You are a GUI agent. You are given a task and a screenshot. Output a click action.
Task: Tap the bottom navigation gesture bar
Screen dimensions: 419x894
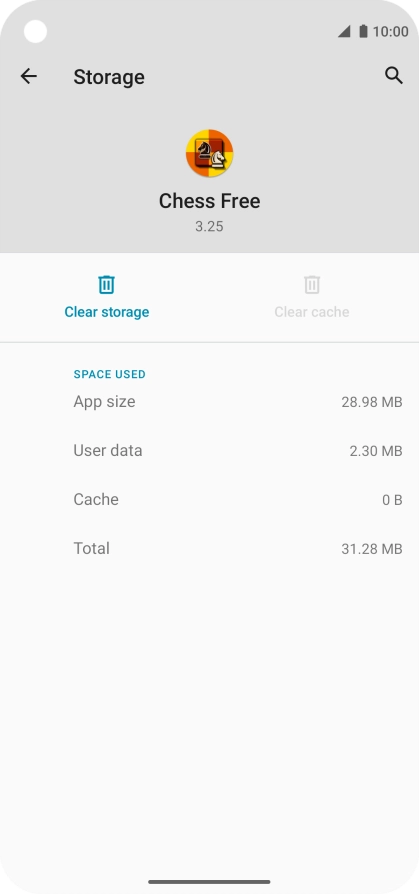[209, 881]
